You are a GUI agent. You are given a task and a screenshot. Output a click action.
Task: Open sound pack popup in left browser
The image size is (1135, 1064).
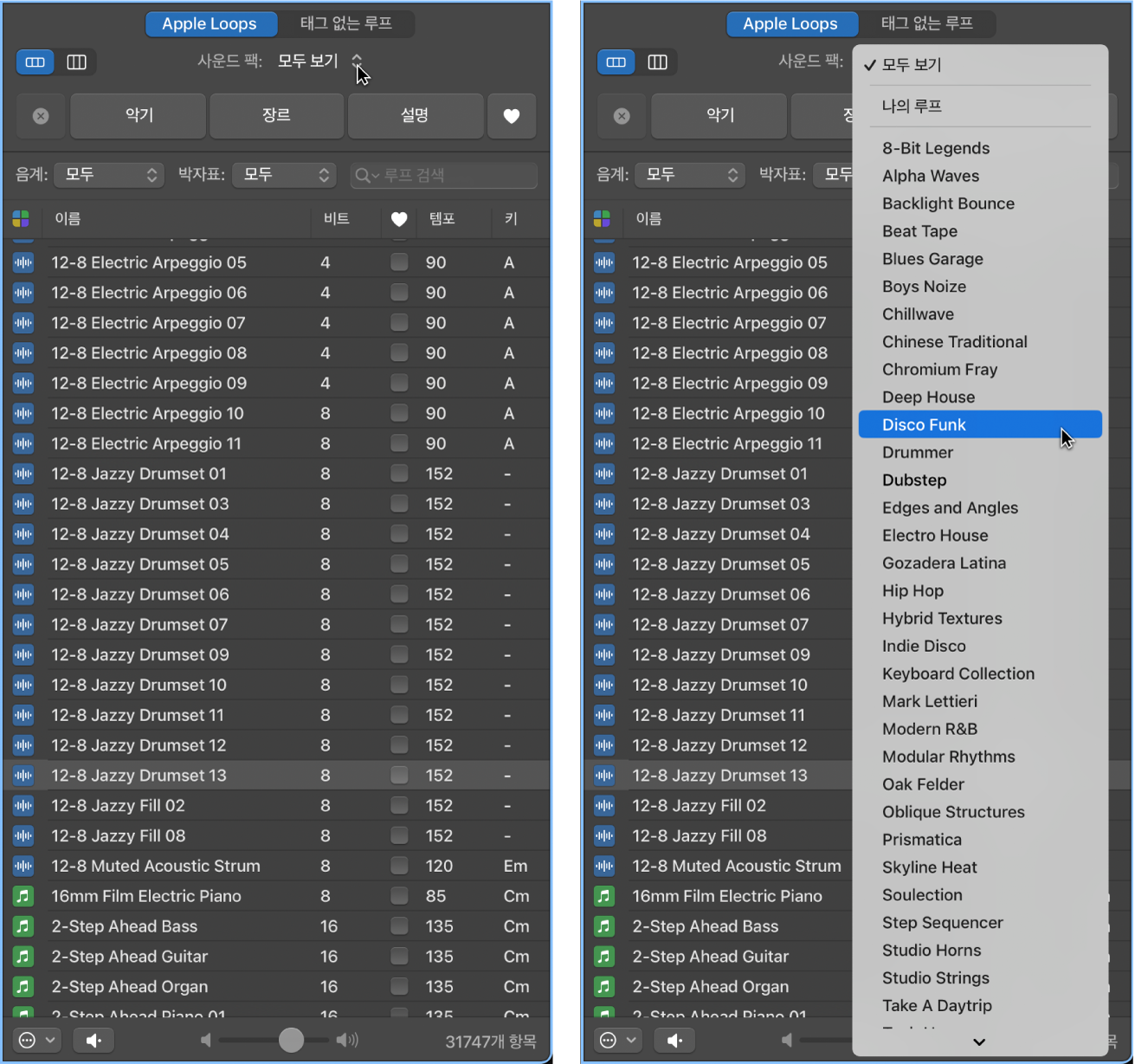pyautogui.click(x=320, y=61)
